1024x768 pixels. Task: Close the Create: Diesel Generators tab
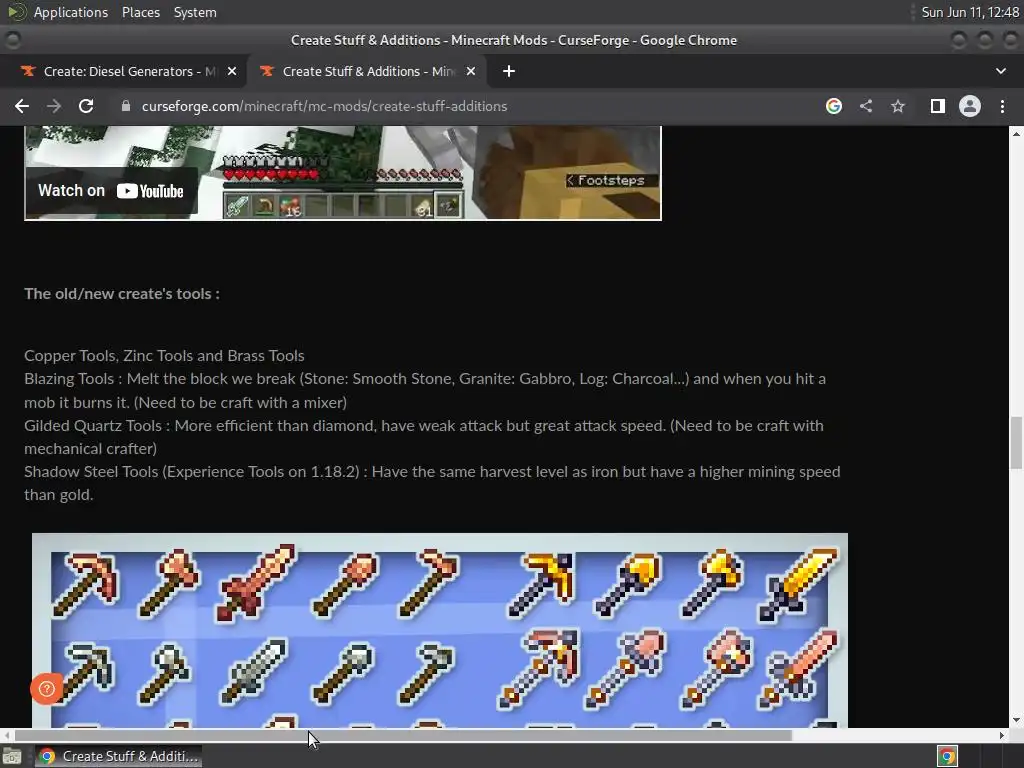tap(232, 71)
